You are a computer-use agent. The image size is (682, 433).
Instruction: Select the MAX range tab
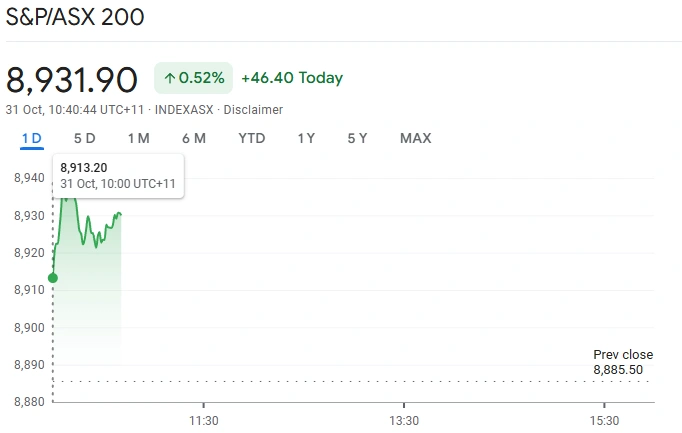[x=415, y=138]
